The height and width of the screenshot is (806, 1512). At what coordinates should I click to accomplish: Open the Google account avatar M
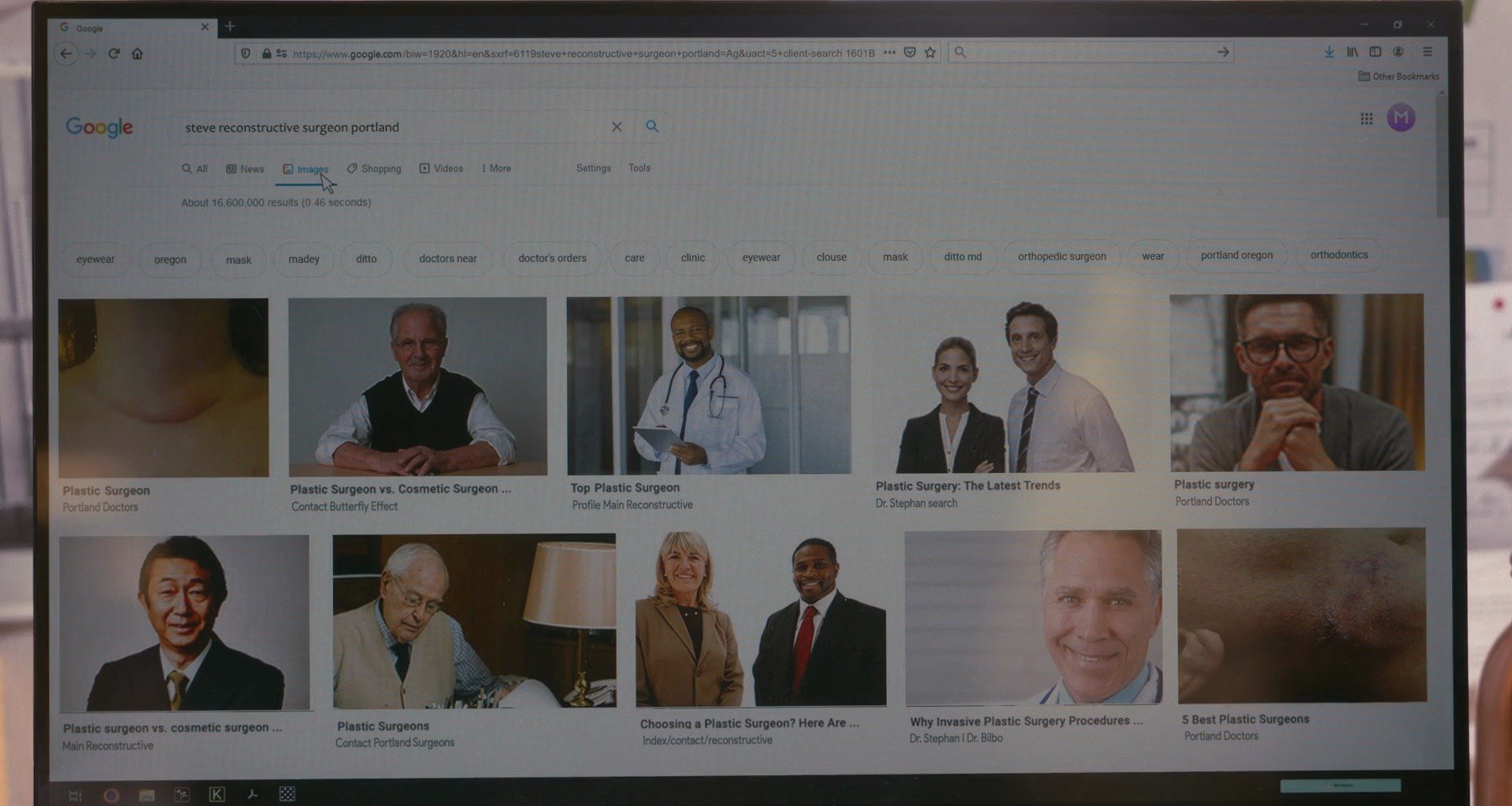tap(1401, 118)
